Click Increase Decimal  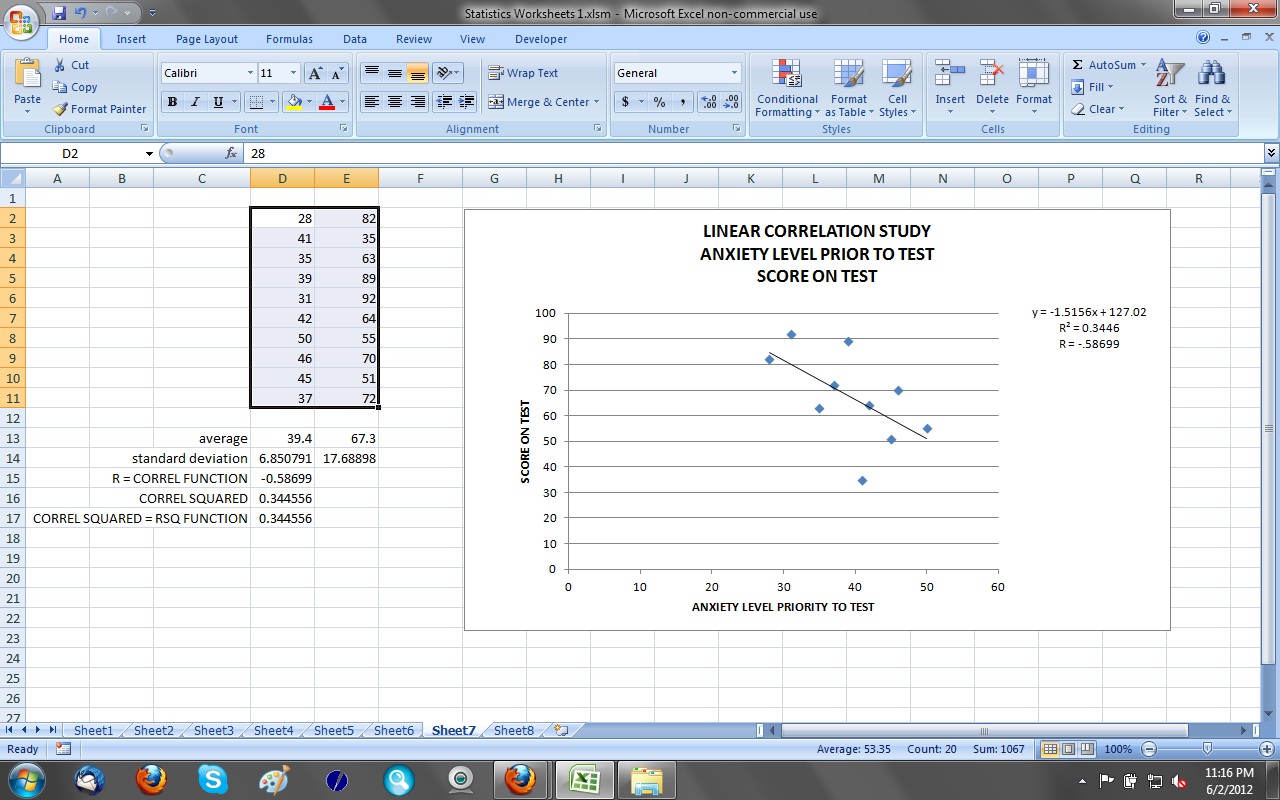pos(709,102)
